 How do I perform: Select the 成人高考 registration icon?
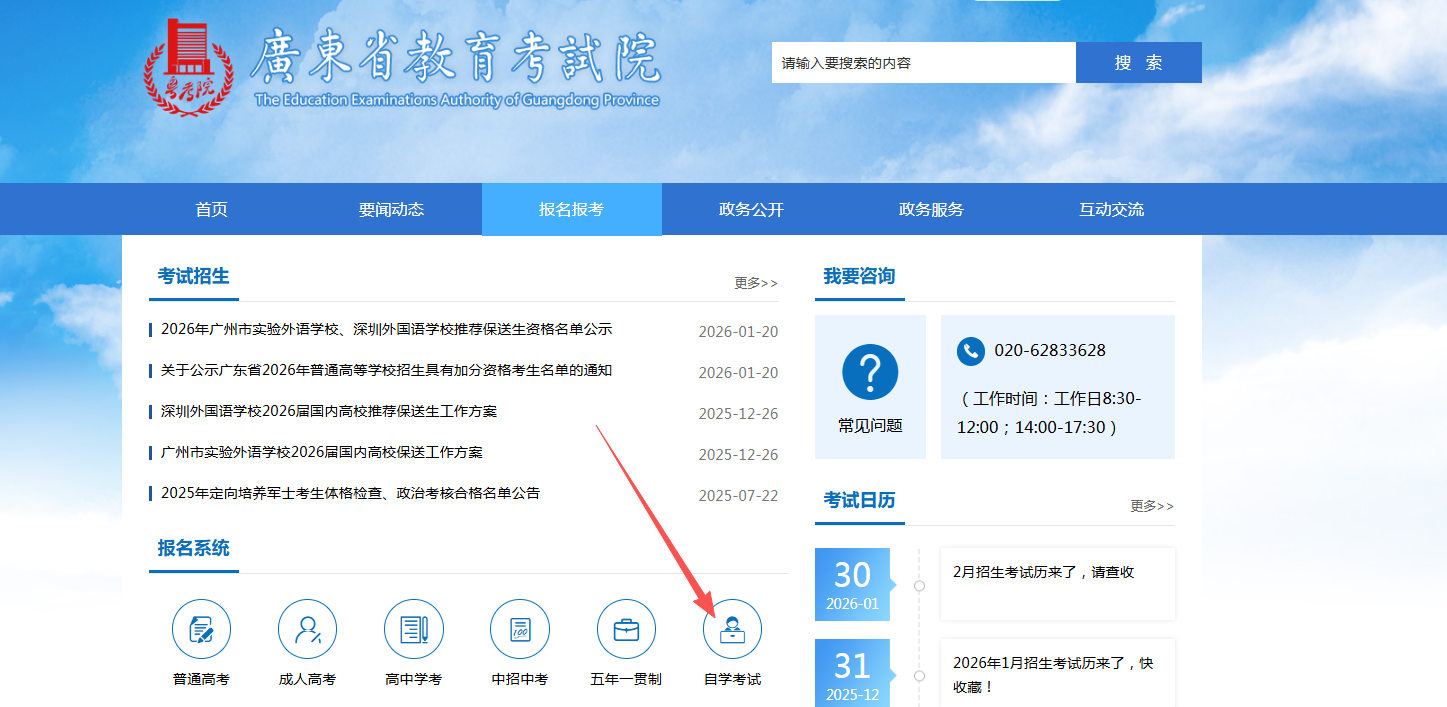[x=307, y=628]
